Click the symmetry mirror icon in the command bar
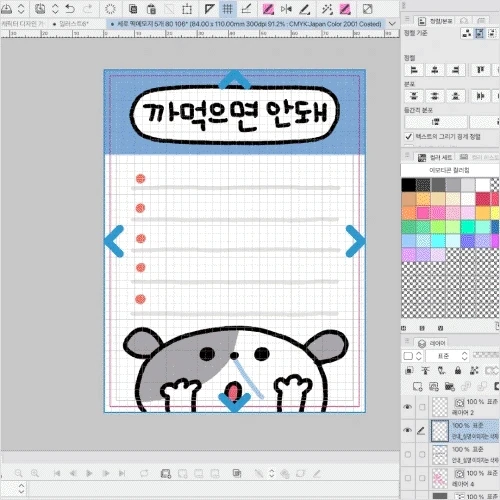Screen dimensions: 500x500 286,9
